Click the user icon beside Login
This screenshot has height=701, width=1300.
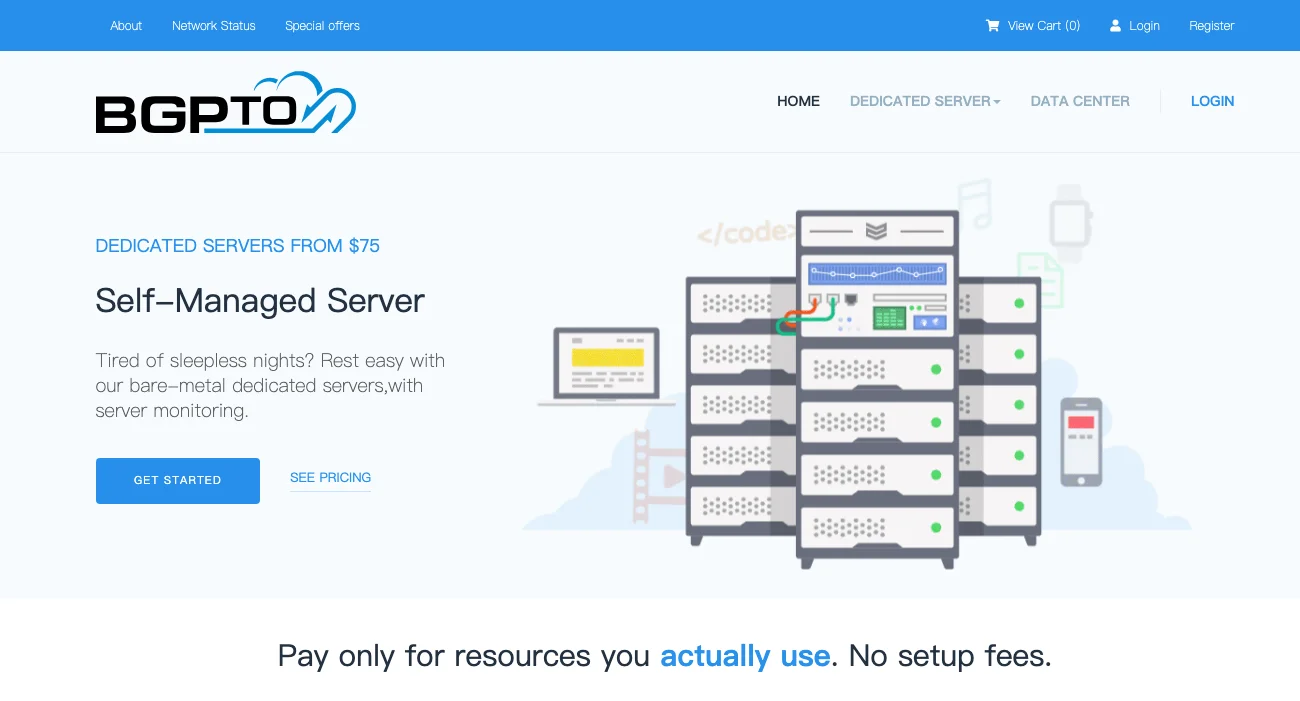click(x=1116, y=26)
